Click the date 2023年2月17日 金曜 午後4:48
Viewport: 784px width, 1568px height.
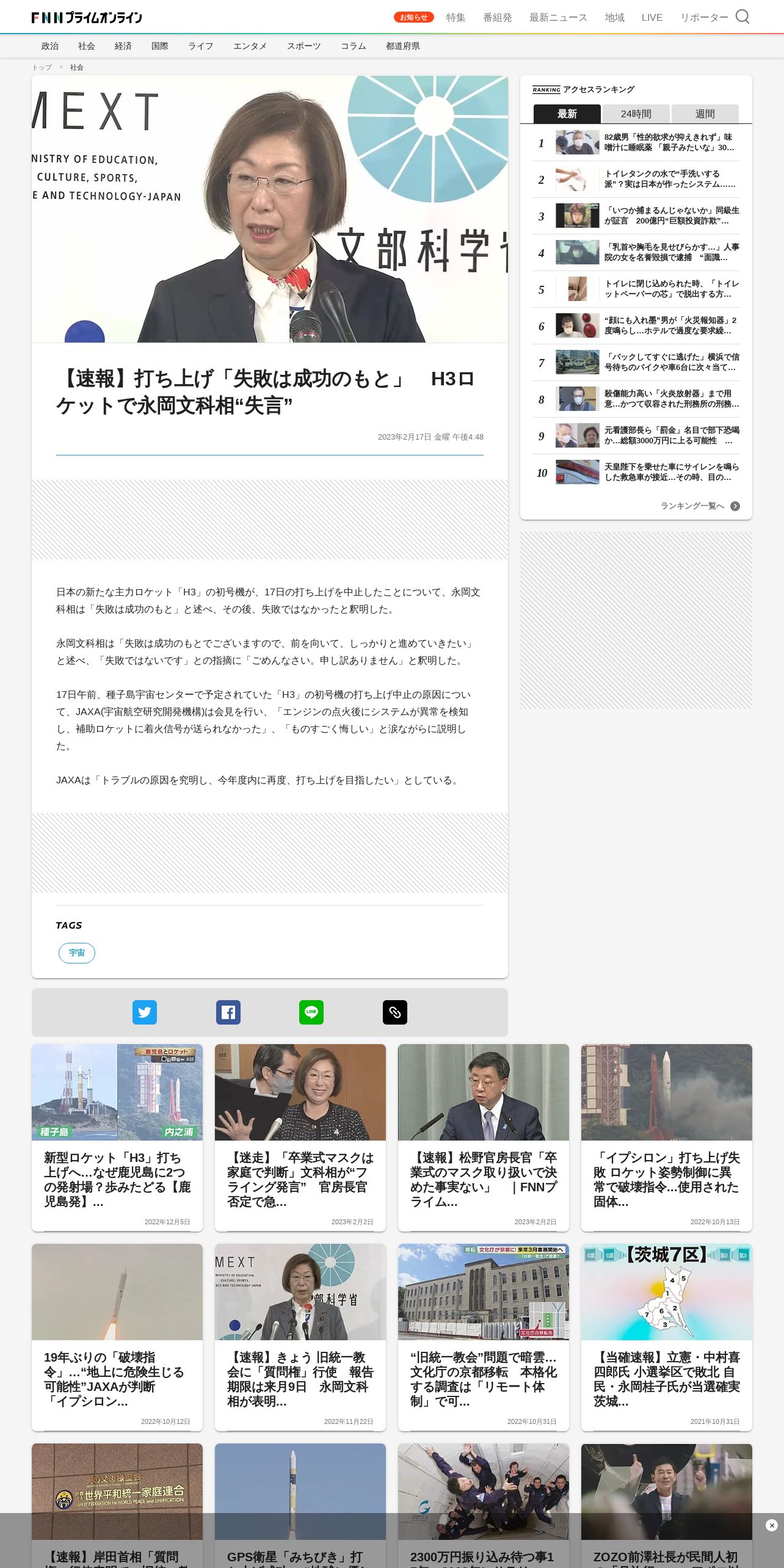click(430, 437)
